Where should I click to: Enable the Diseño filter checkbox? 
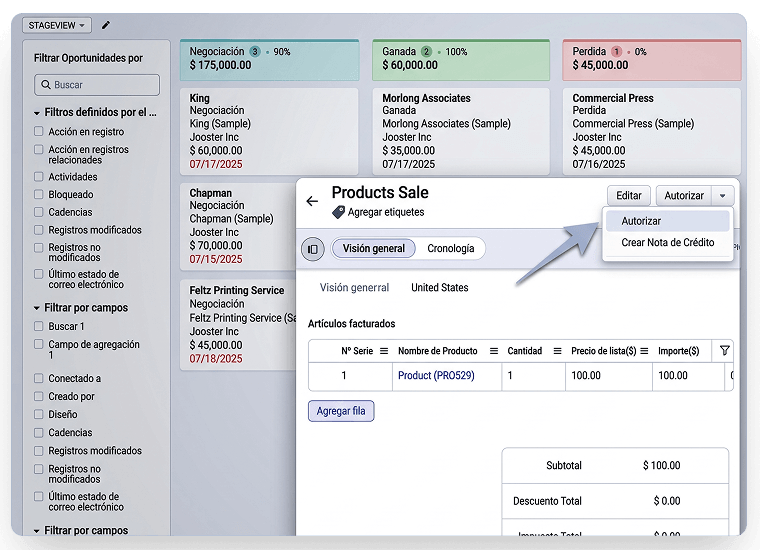pyautogui.click(x=39, y=414)
